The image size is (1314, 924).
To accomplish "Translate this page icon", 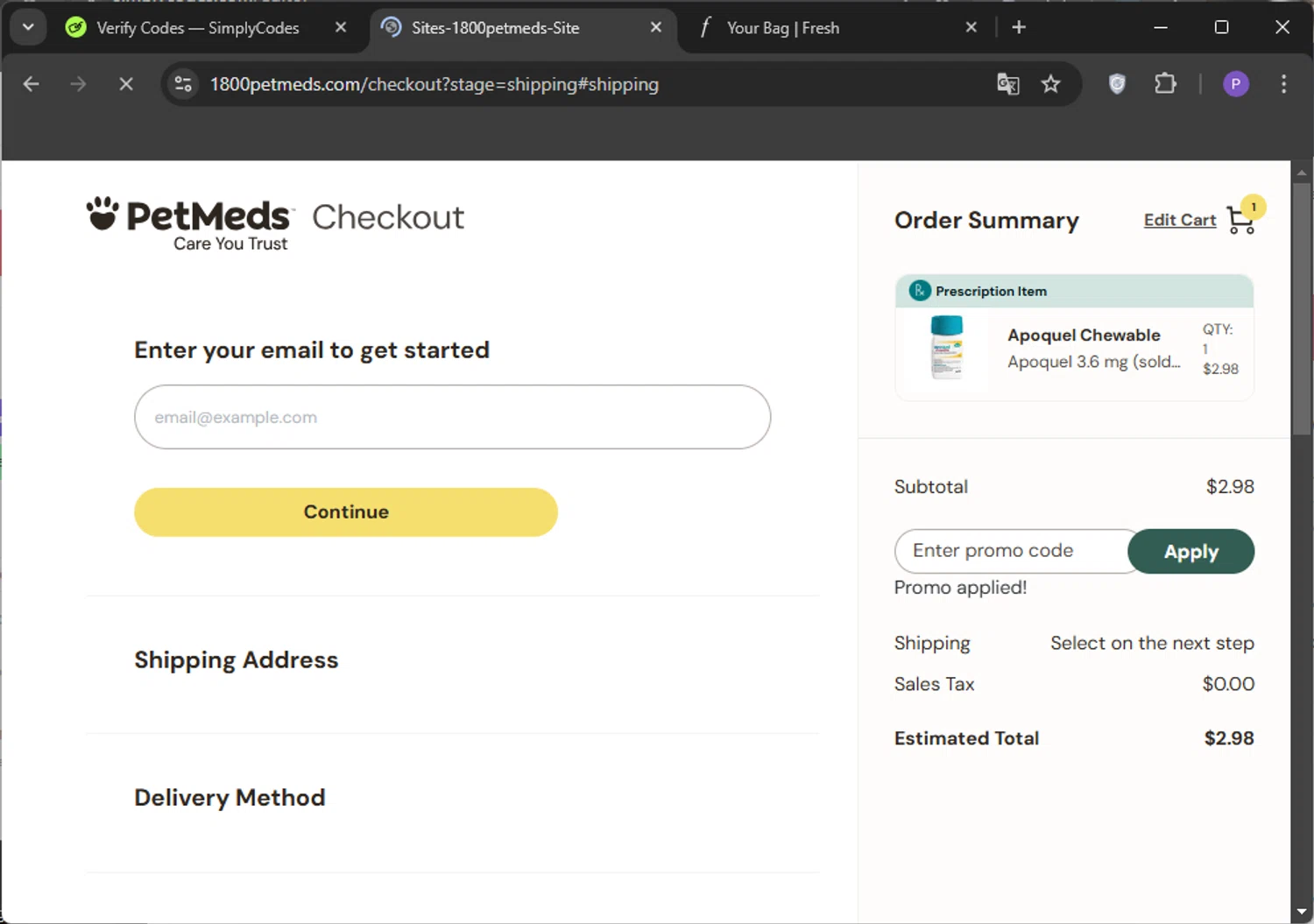I will coord(1008,84).
